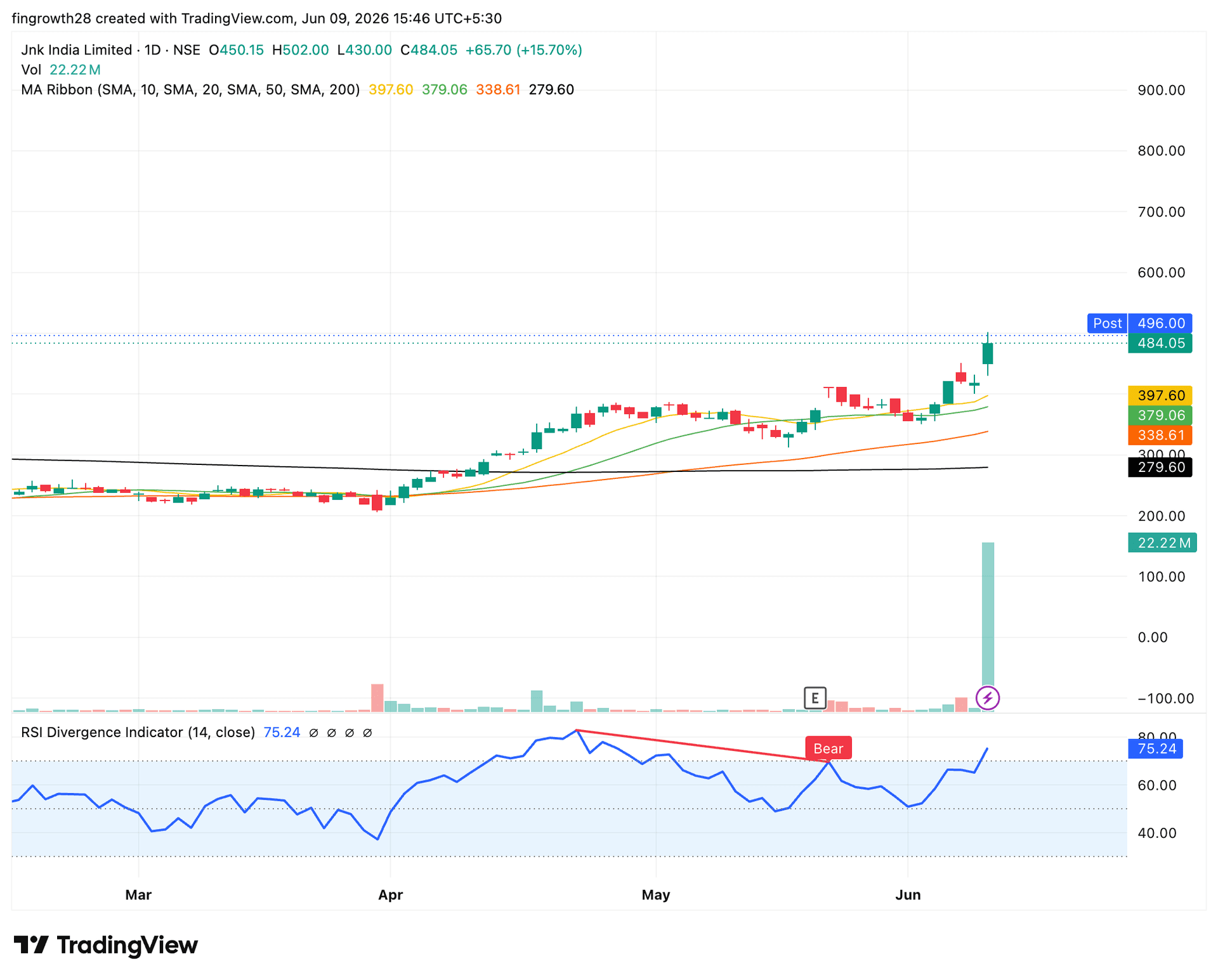Click the earnings E marker icon

pos(815,698)
